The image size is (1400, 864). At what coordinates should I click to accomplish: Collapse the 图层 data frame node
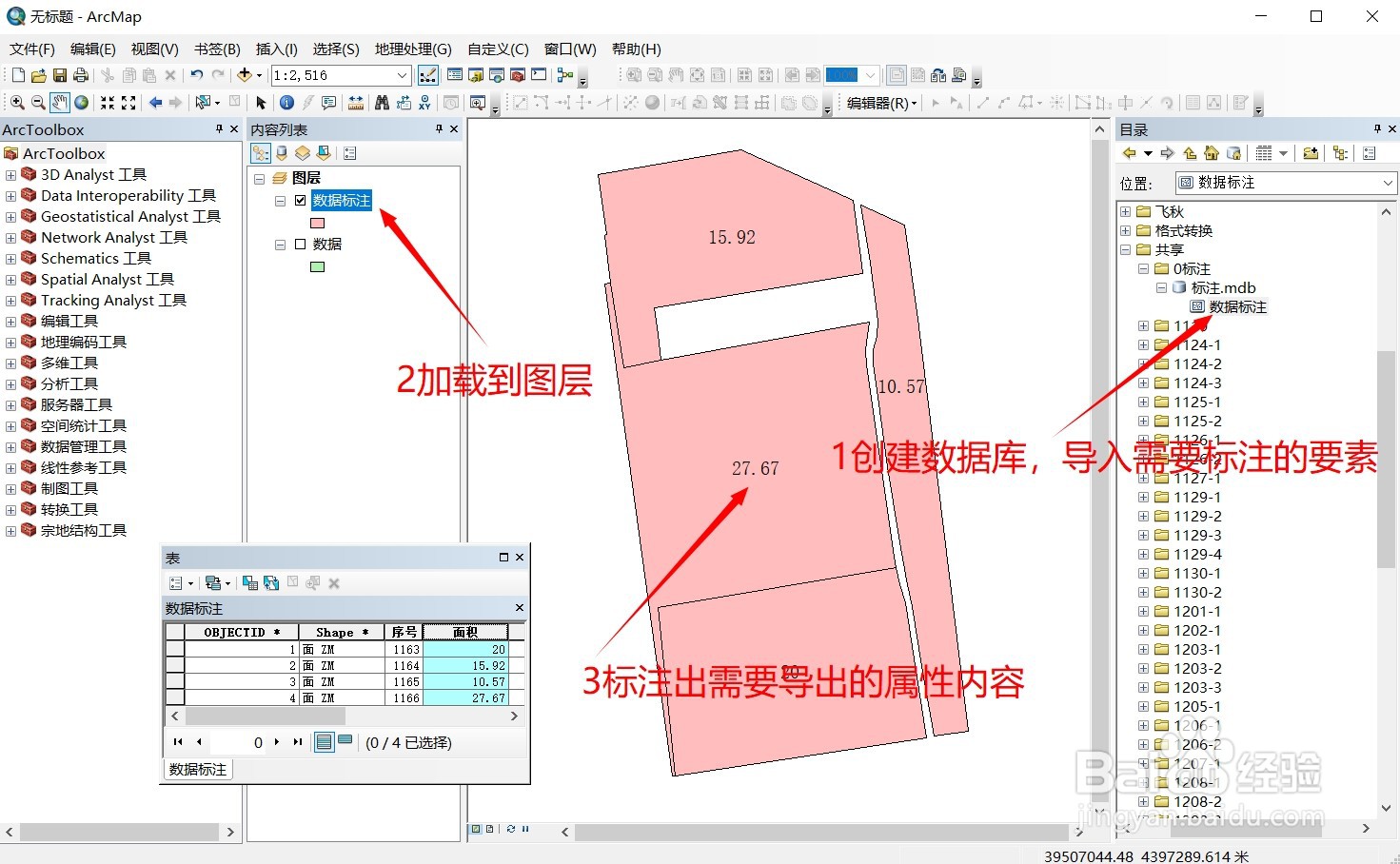(260, 178)
